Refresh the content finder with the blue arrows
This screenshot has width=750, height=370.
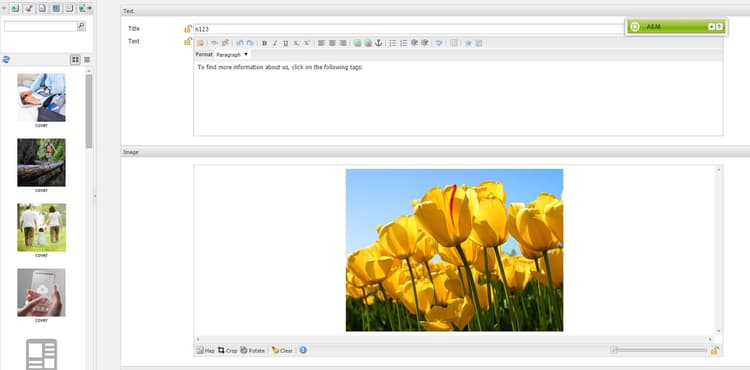pyautogui.click(x=6, y=60)
